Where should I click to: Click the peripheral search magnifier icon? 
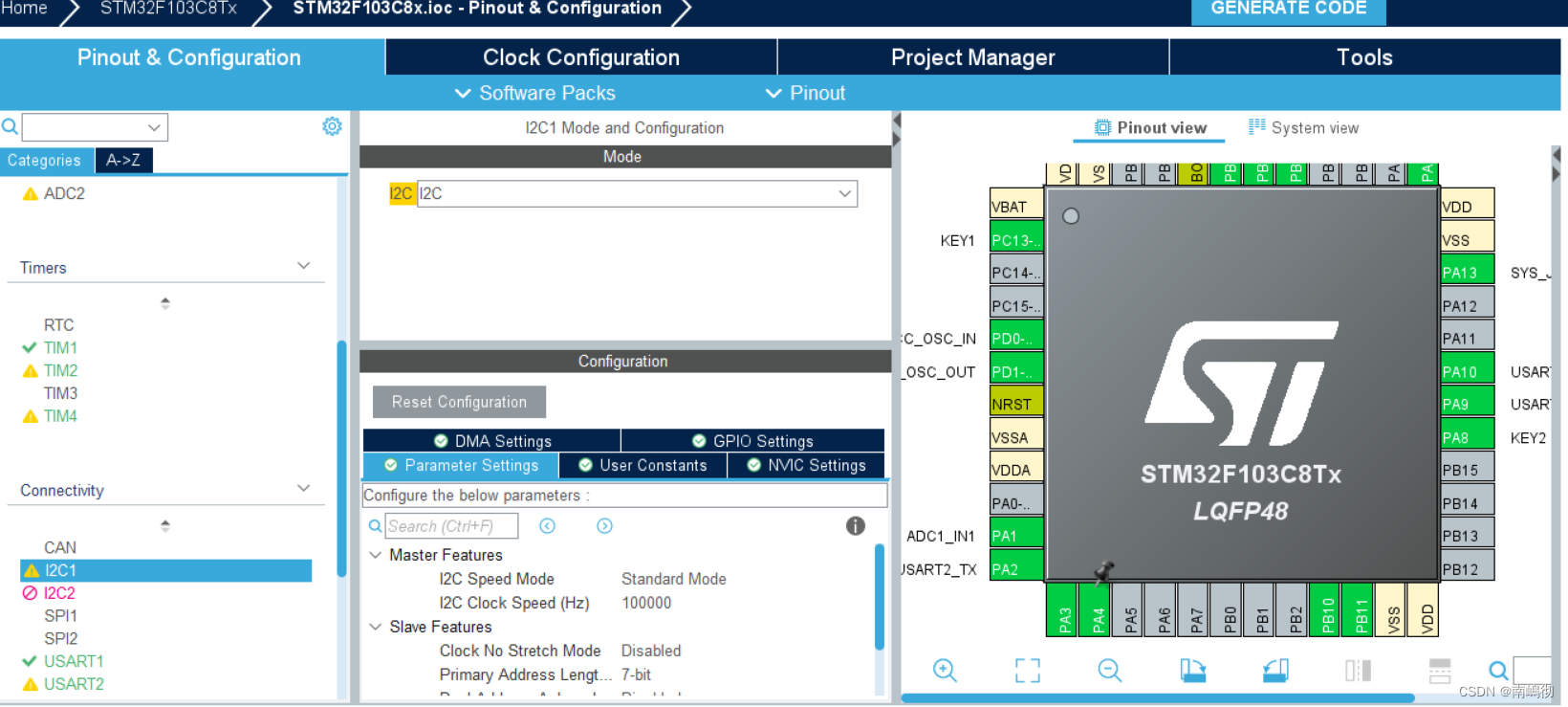[10, 126]
